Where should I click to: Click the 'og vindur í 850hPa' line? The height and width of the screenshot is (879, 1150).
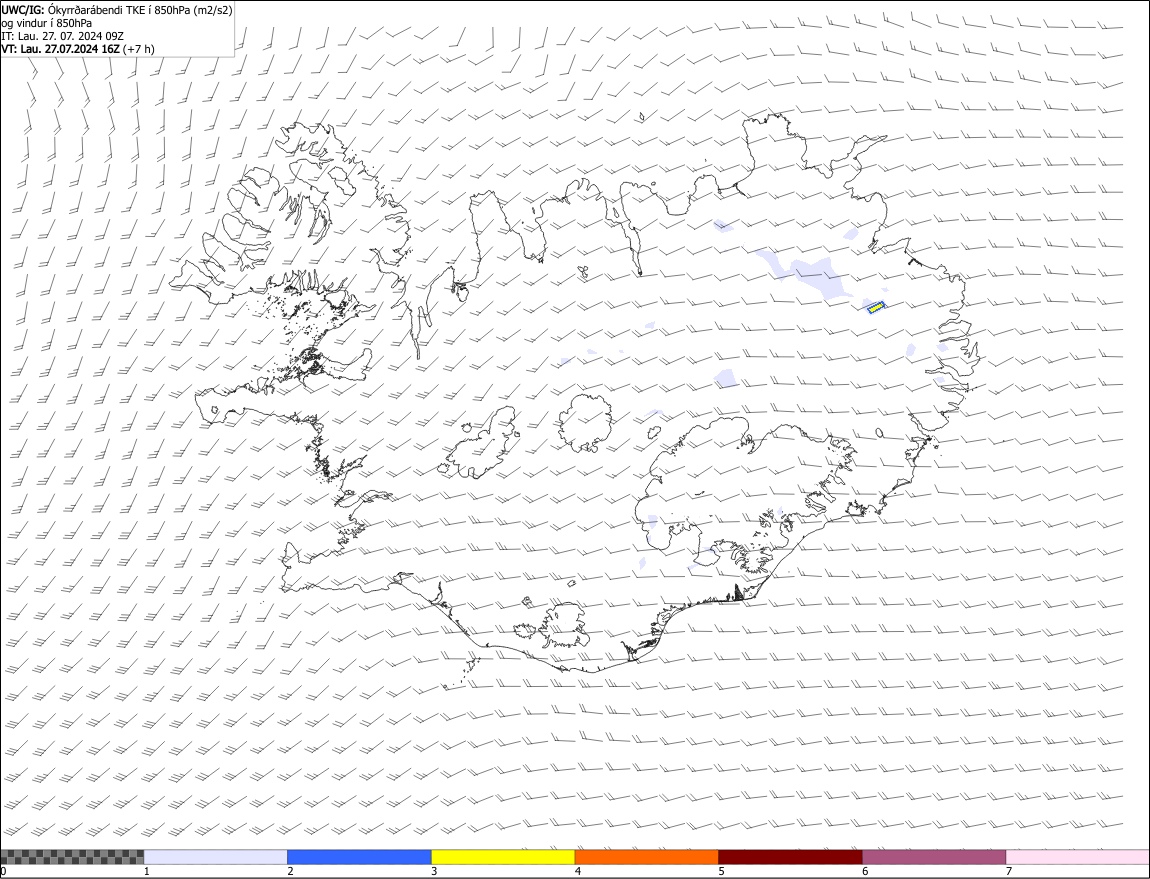click(x=46, y=23)
